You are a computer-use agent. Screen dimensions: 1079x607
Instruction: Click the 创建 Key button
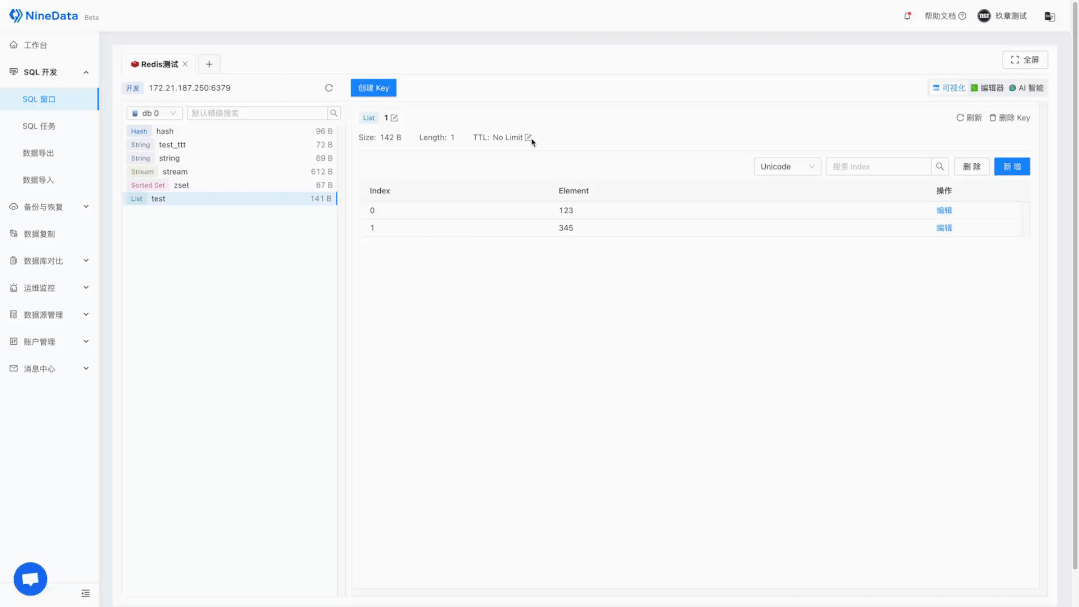pos(372,87)
